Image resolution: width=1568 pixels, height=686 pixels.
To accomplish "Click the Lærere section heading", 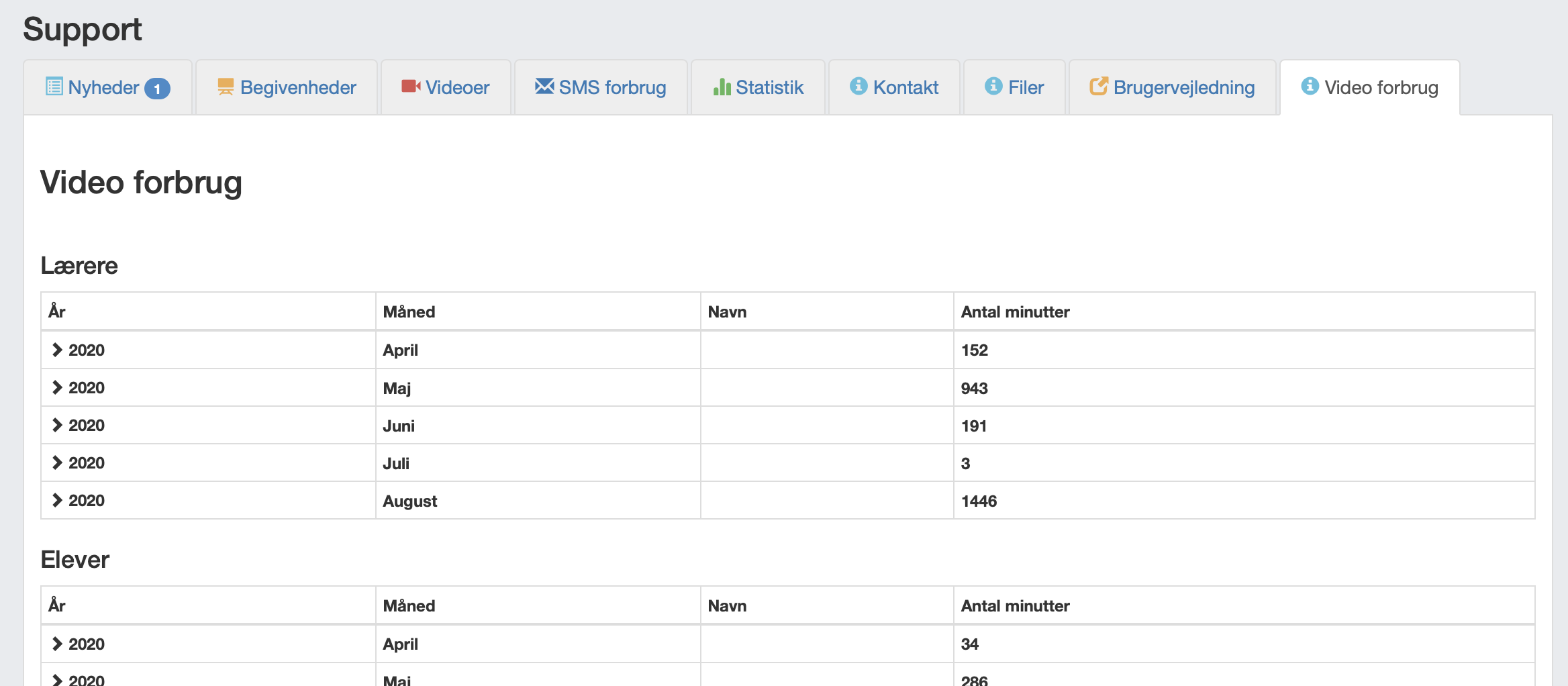I will point(79,265).
